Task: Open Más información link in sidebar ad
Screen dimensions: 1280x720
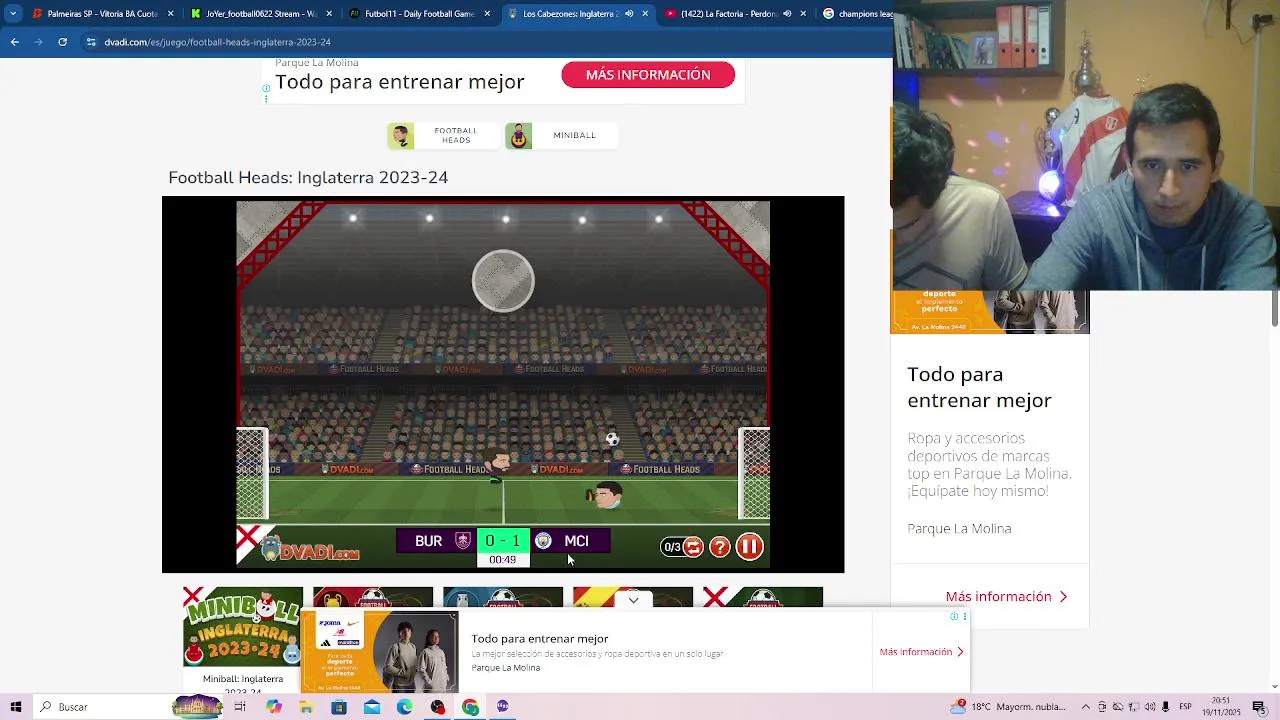Action: tap(1007, 597)
